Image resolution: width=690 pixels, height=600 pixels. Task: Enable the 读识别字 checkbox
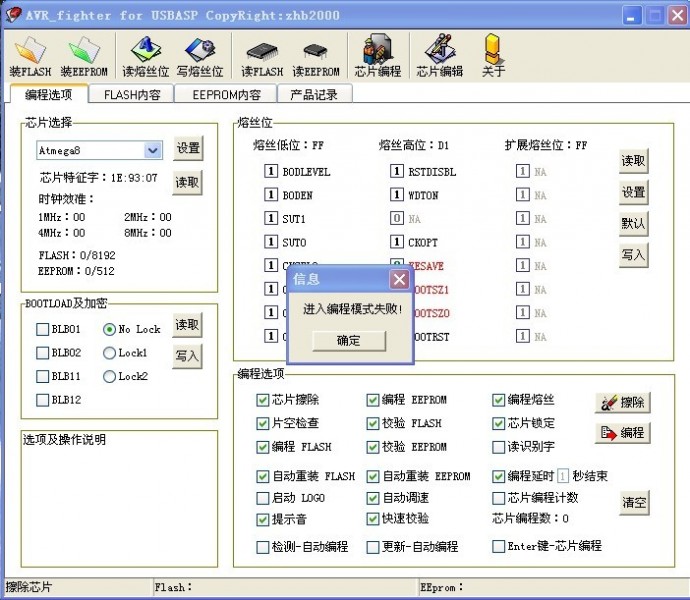(x=499, y=447)
